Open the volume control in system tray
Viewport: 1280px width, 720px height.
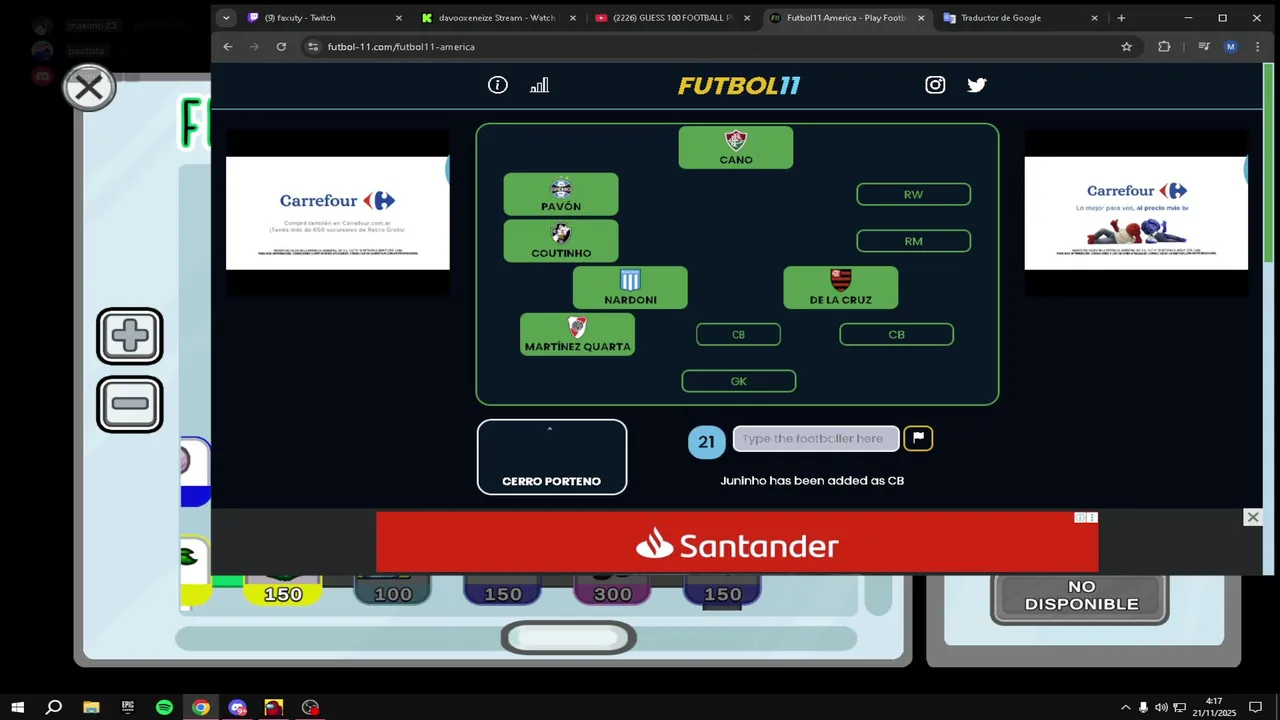coord(1161,707)
